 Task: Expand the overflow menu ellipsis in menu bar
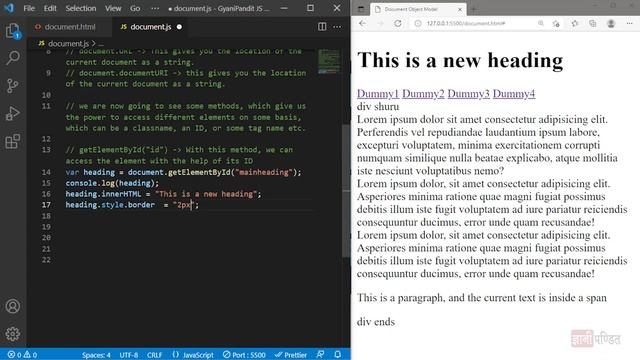[155, 8]
